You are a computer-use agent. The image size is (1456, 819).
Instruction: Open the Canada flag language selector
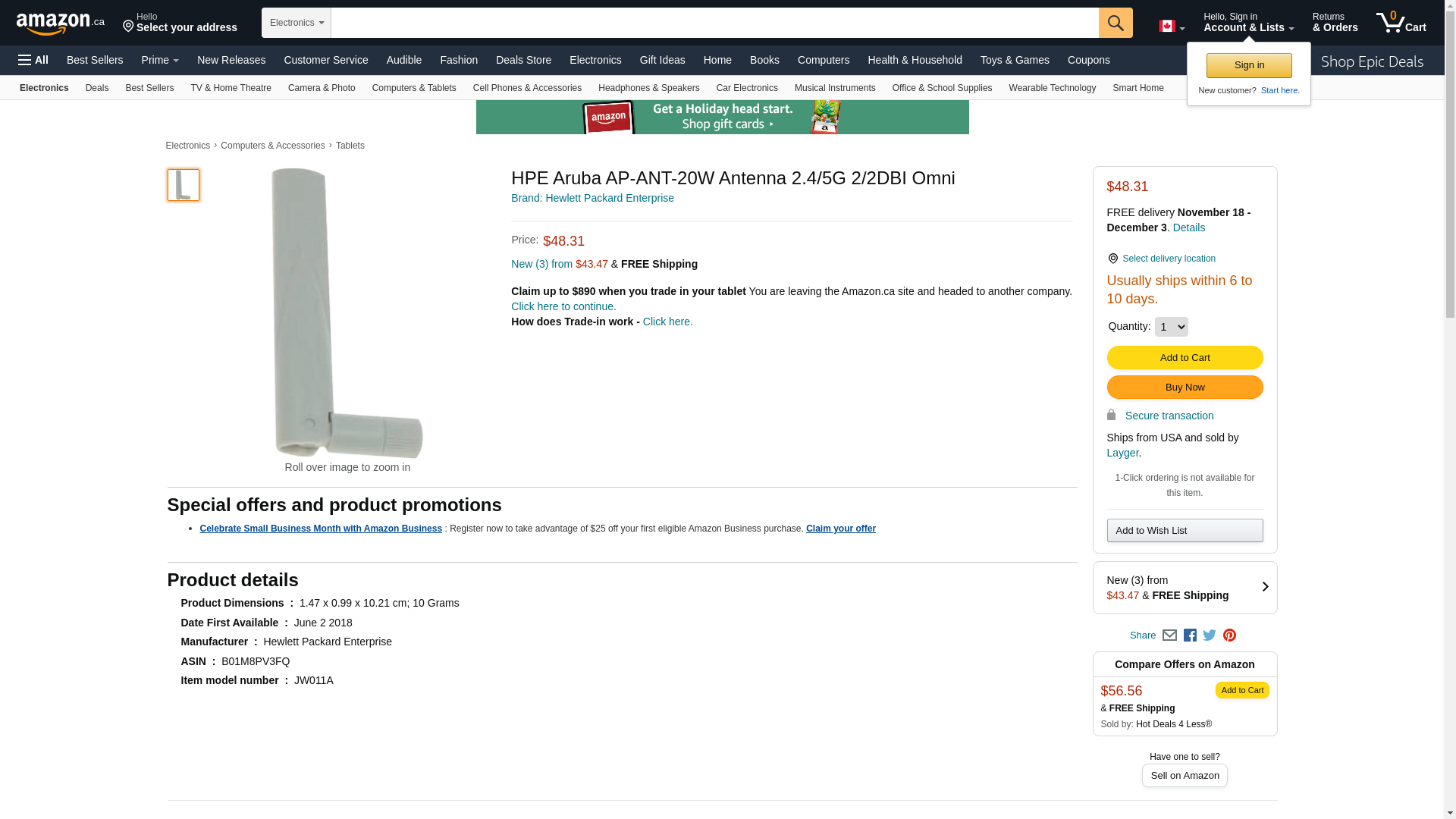[x=1172, y=27]
